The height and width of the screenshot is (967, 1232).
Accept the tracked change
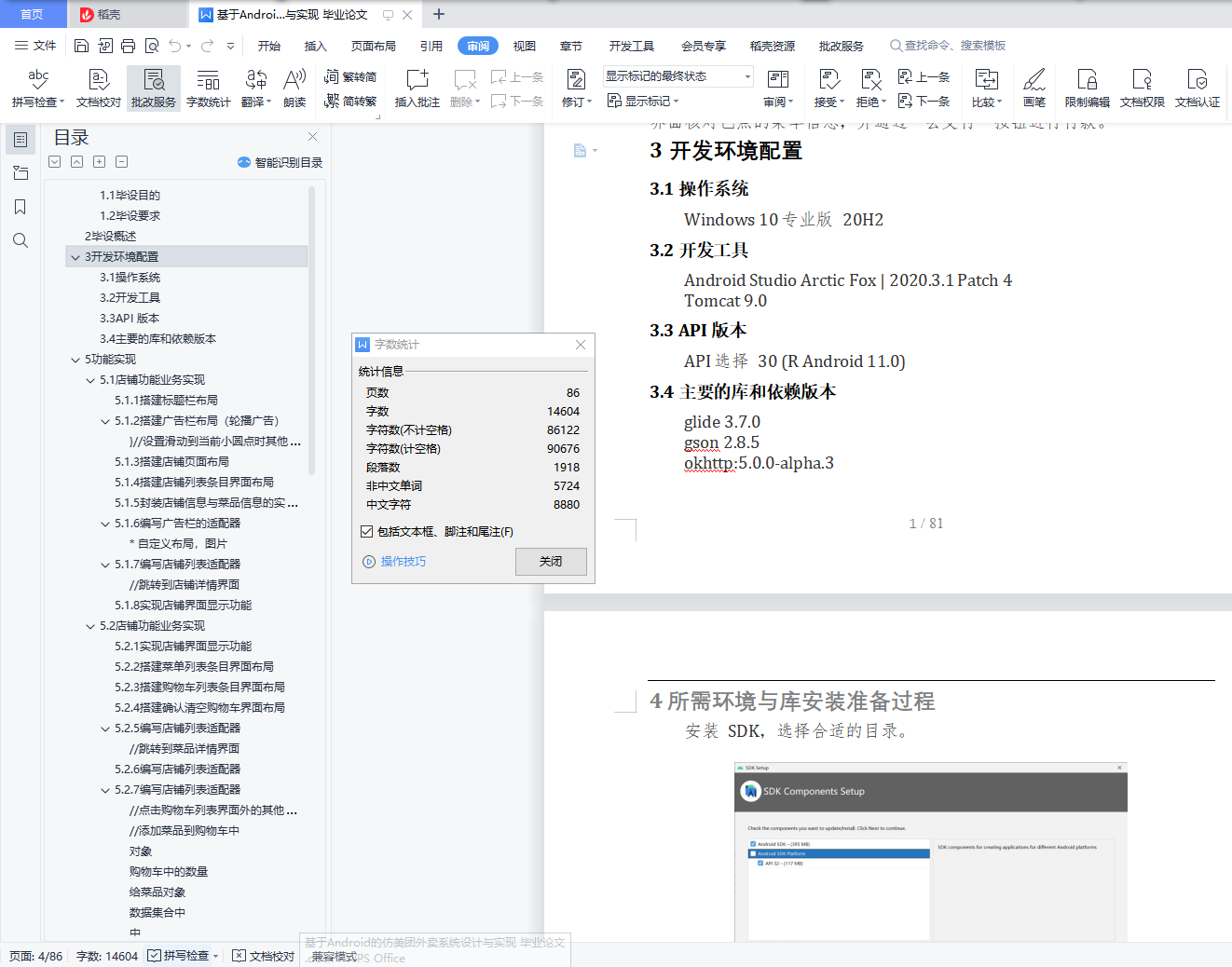coord(828,89)
